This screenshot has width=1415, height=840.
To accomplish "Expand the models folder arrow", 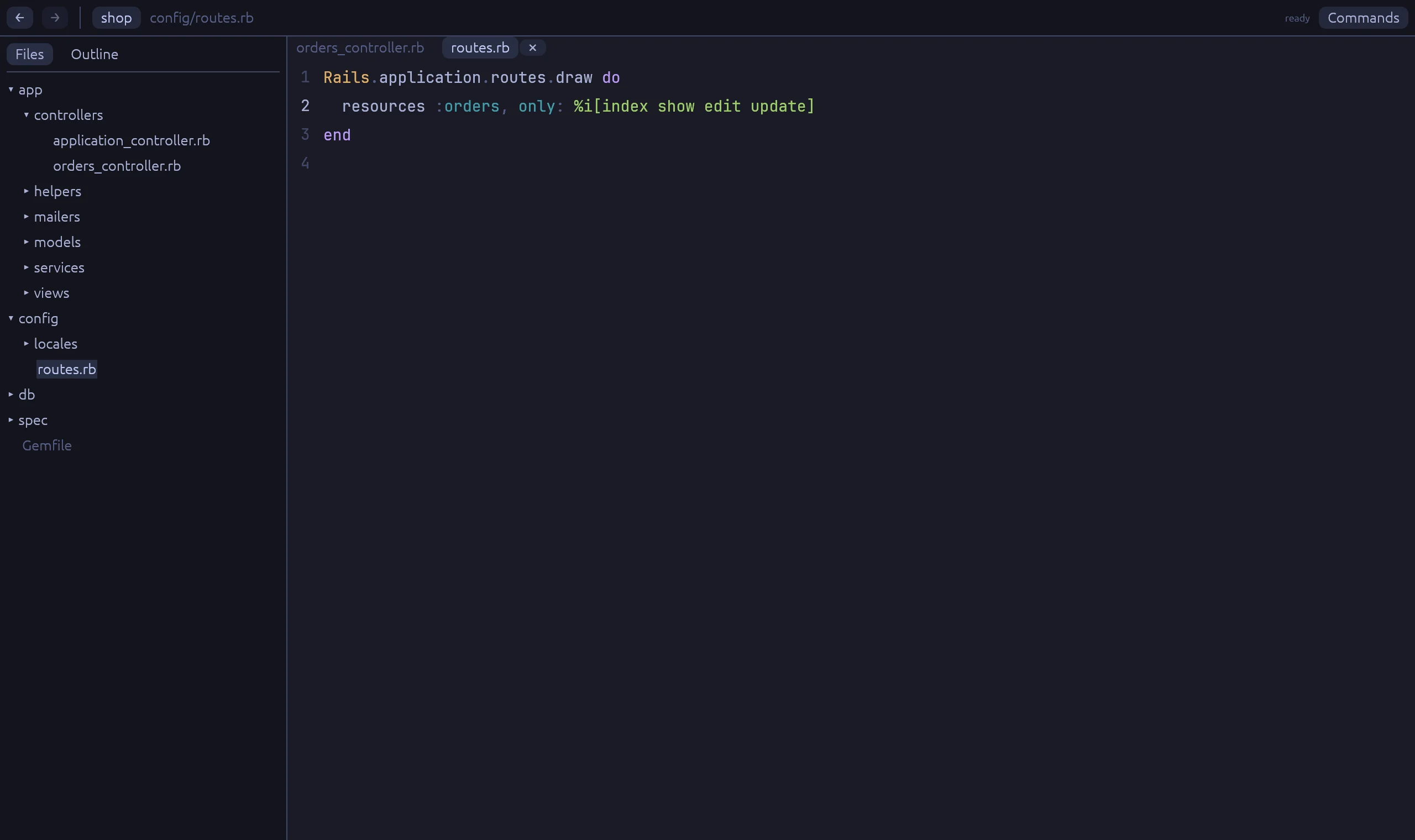I will [x=26, y=242].
